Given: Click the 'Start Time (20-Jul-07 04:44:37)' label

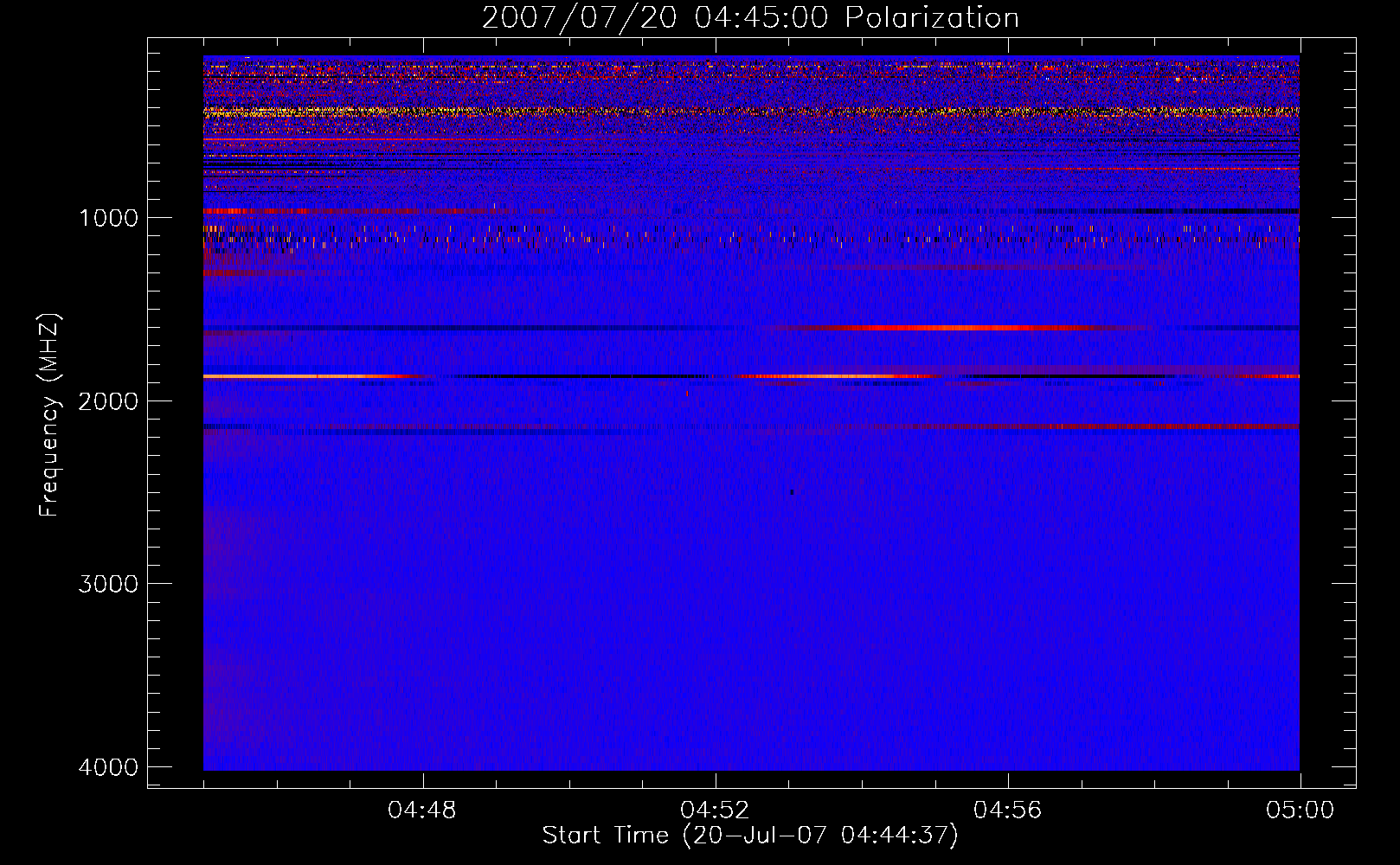Looking at the screenshot, I should (x=750, y=836).
